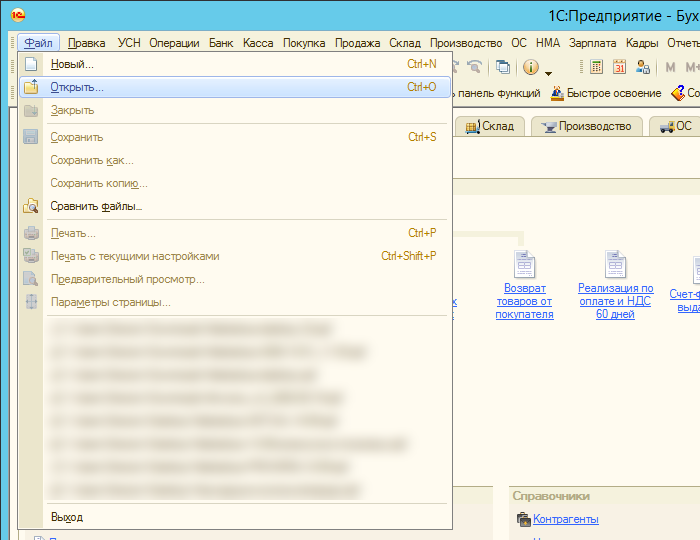Open the Контрагенты reference link
Viewport: 700px width, 540px height.
coord(566,519)
